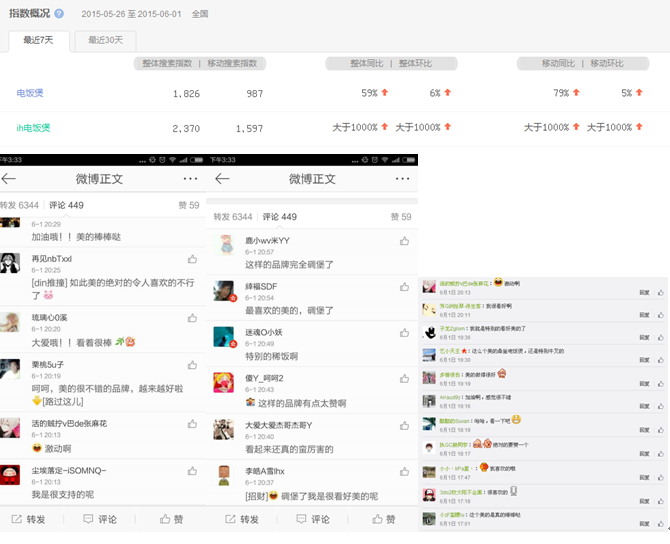Tap 评论 in the left screen bottom bar
670x544 pixels.
point(100,519)
